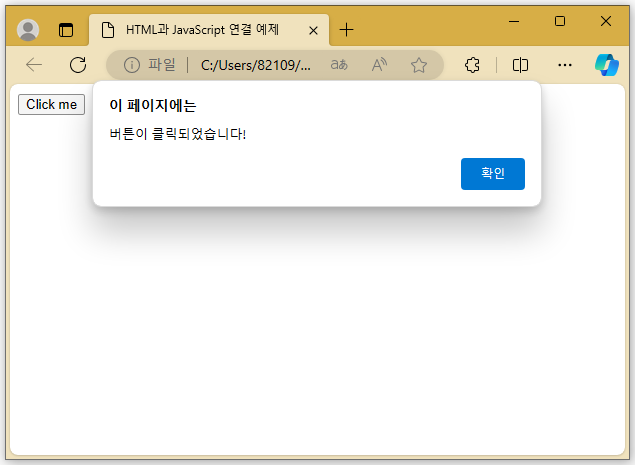Open the translate page icon
The width and height of the screenshot is (635, 465).
pos(339,65)
